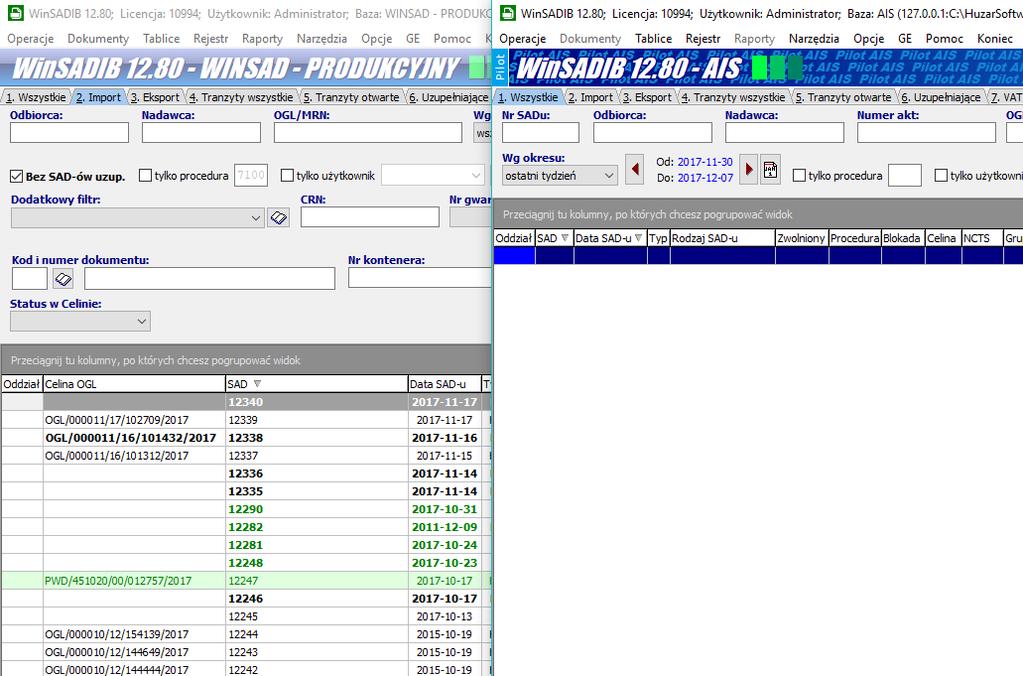Select row OGL/000011/16/101432/2017
Screen dimensions: 1023x676
click(245, 438)
